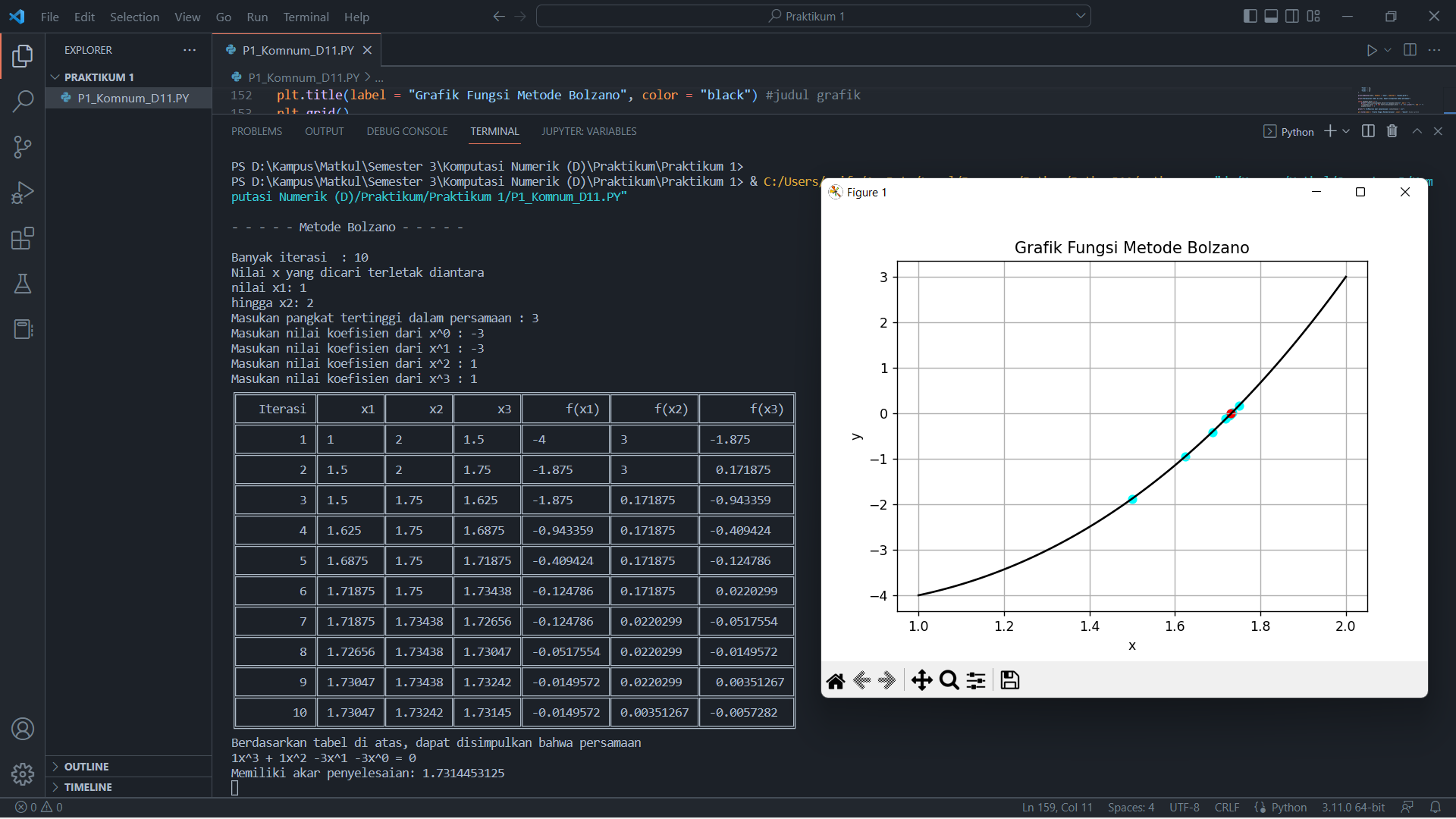Open the Run and Debug panel
This screenshot has width=1456, height=819.
(23, 192)
